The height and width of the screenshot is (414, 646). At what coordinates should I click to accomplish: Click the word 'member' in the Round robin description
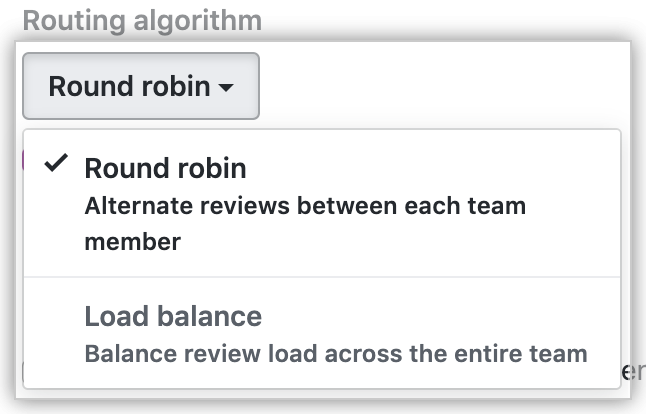pos(132,242)
